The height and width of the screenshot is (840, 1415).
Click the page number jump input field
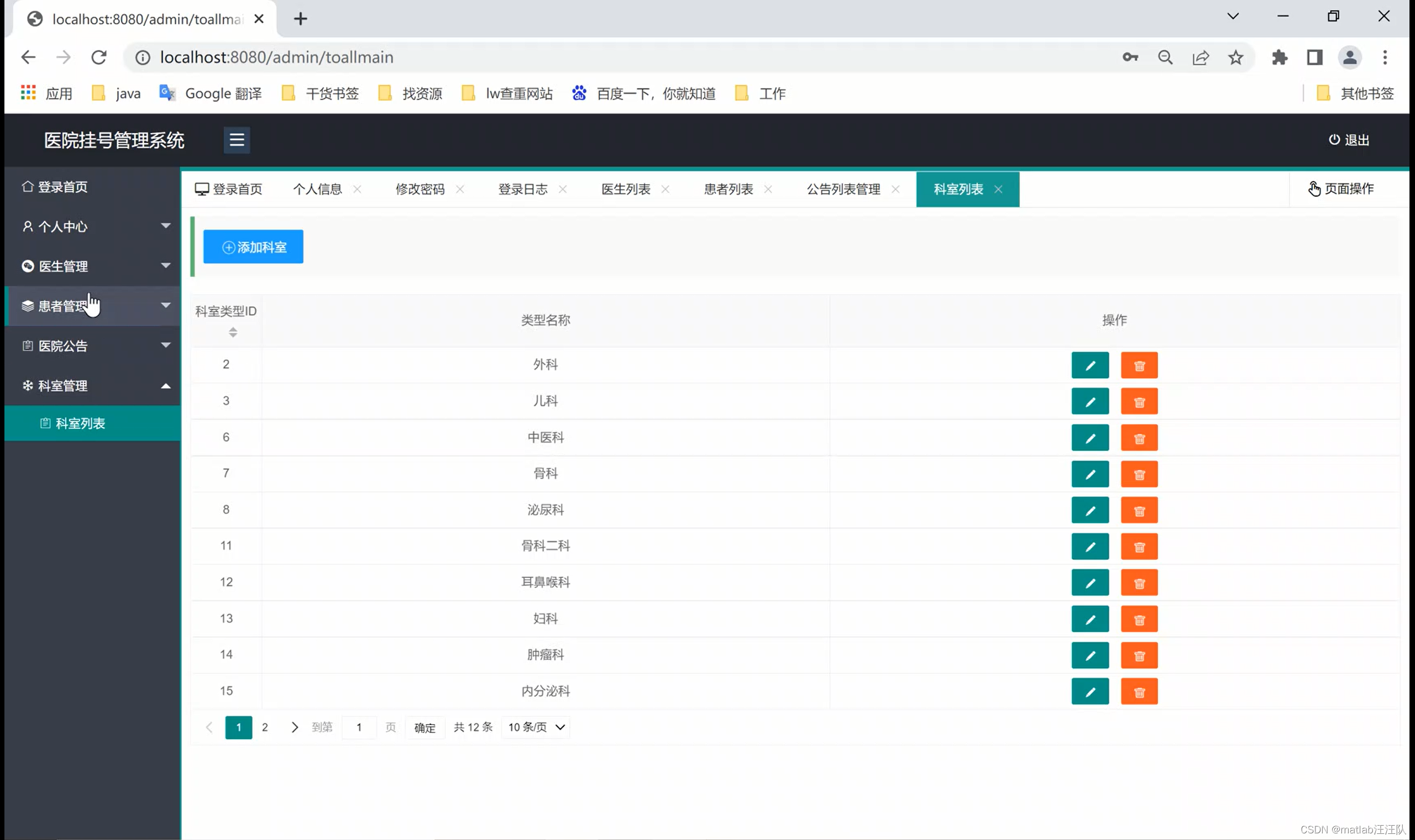click(x=359, y=727)
